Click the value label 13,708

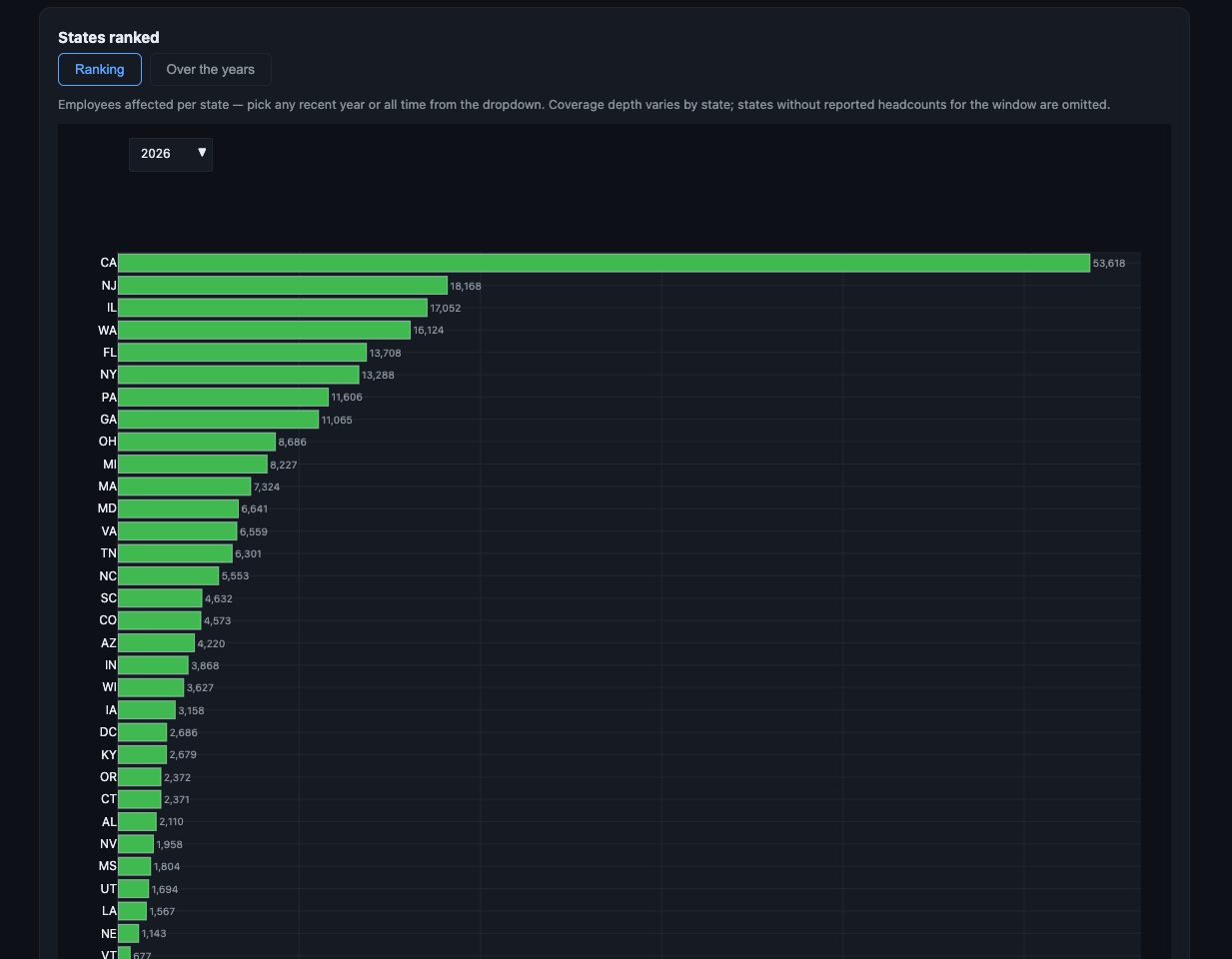click(x=385, y=354)
